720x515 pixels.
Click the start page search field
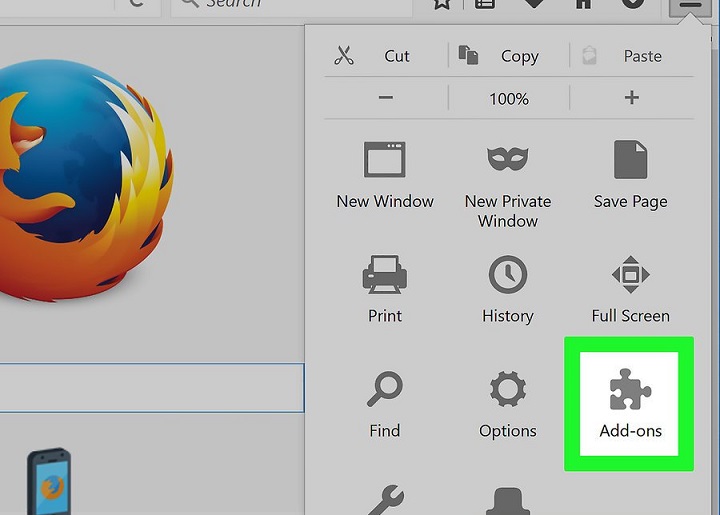coord(152,388)
